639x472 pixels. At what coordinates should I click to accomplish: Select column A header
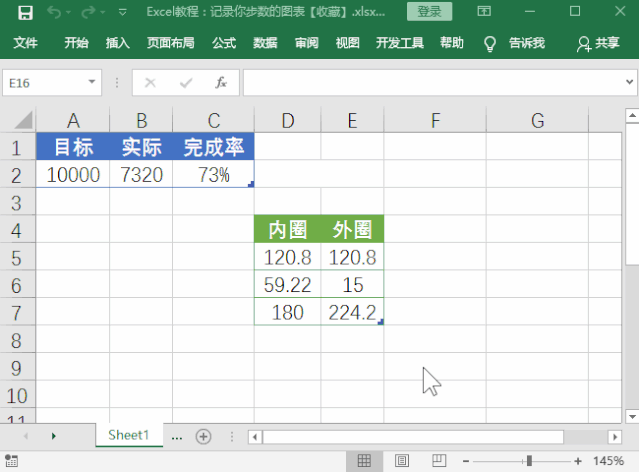pyautogui.click(x=73, y=121)
